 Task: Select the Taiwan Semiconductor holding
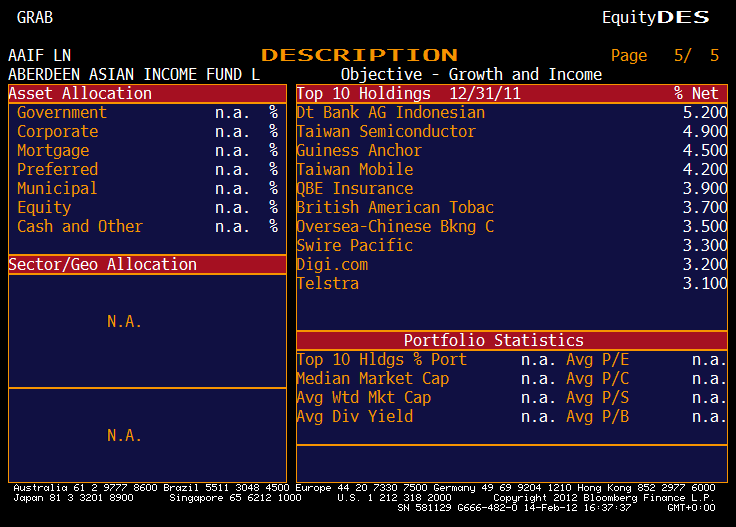click(386, 132)
